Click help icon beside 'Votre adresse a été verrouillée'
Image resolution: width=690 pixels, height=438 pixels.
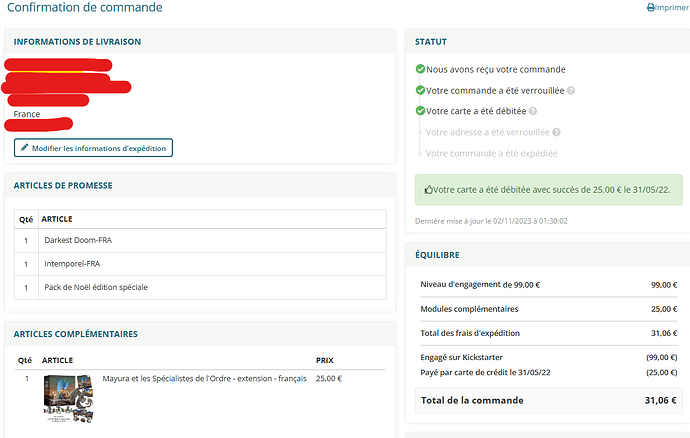pos(556,132)
